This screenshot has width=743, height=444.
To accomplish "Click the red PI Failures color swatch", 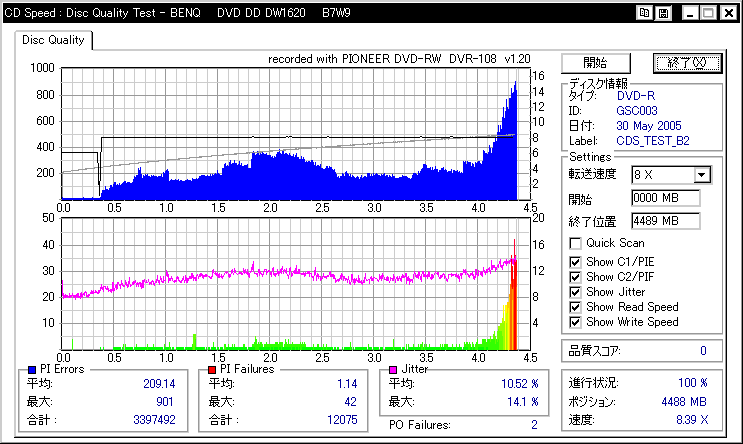I will pyautogui.click(x=212, y=370).
